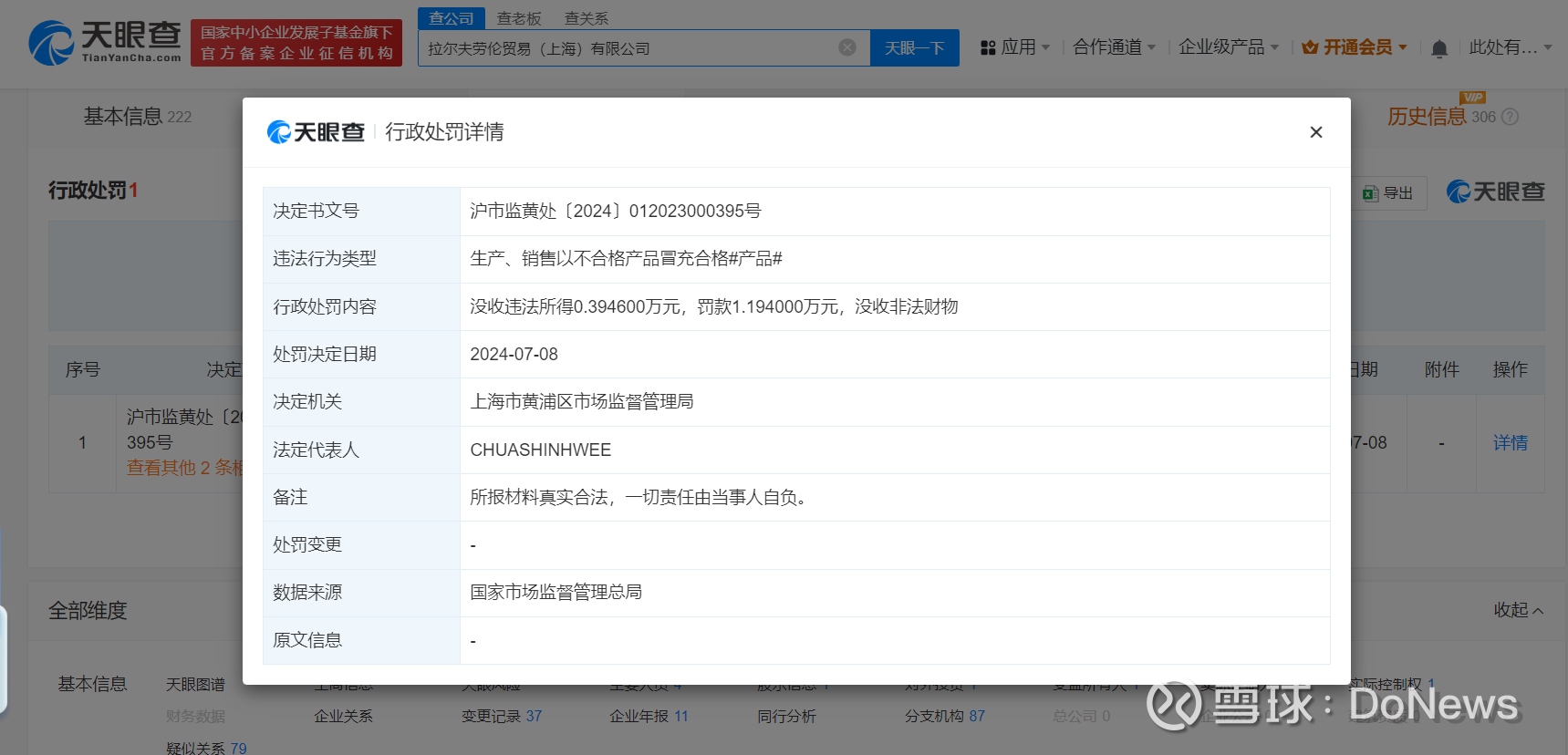The height and width of the screenshot is (755, 1568).
Task: Click 同行分析 link
Action: pyautogui.click(x=786, y=717)
